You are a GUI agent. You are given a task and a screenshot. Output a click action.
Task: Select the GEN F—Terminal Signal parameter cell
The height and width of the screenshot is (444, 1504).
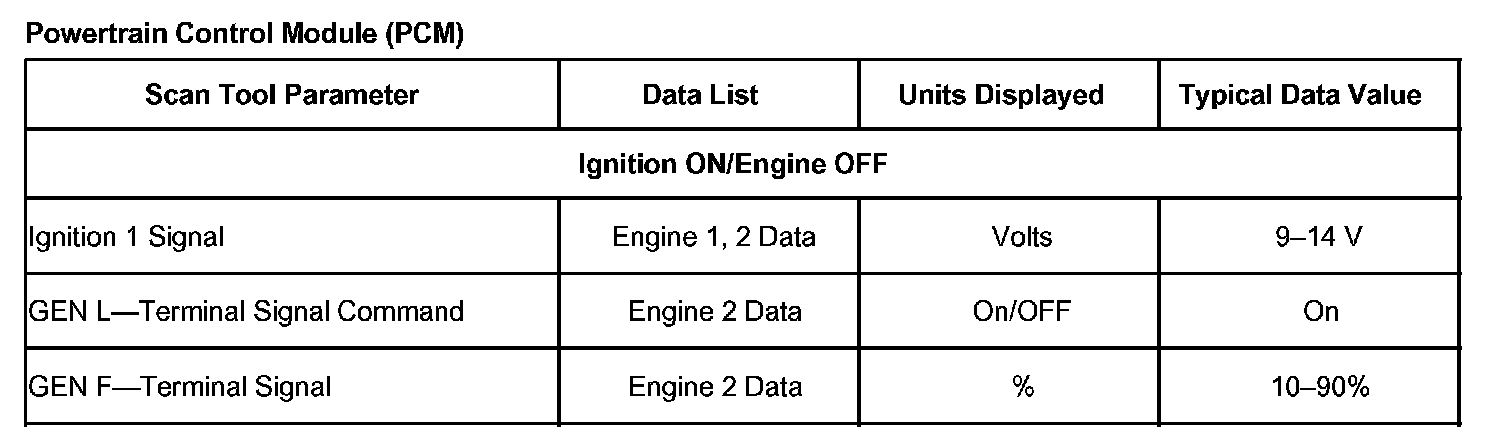pos(180,386)
